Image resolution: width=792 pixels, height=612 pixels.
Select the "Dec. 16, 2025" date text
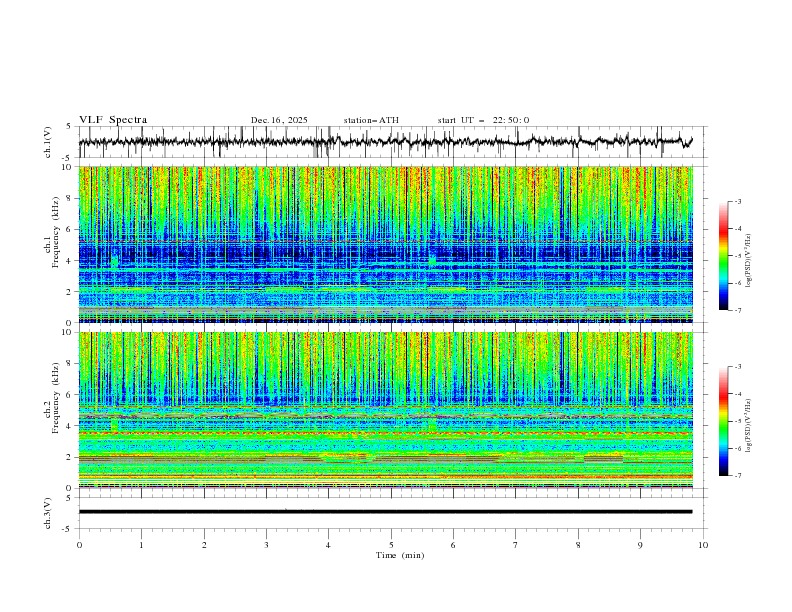[x=279, y=120]
